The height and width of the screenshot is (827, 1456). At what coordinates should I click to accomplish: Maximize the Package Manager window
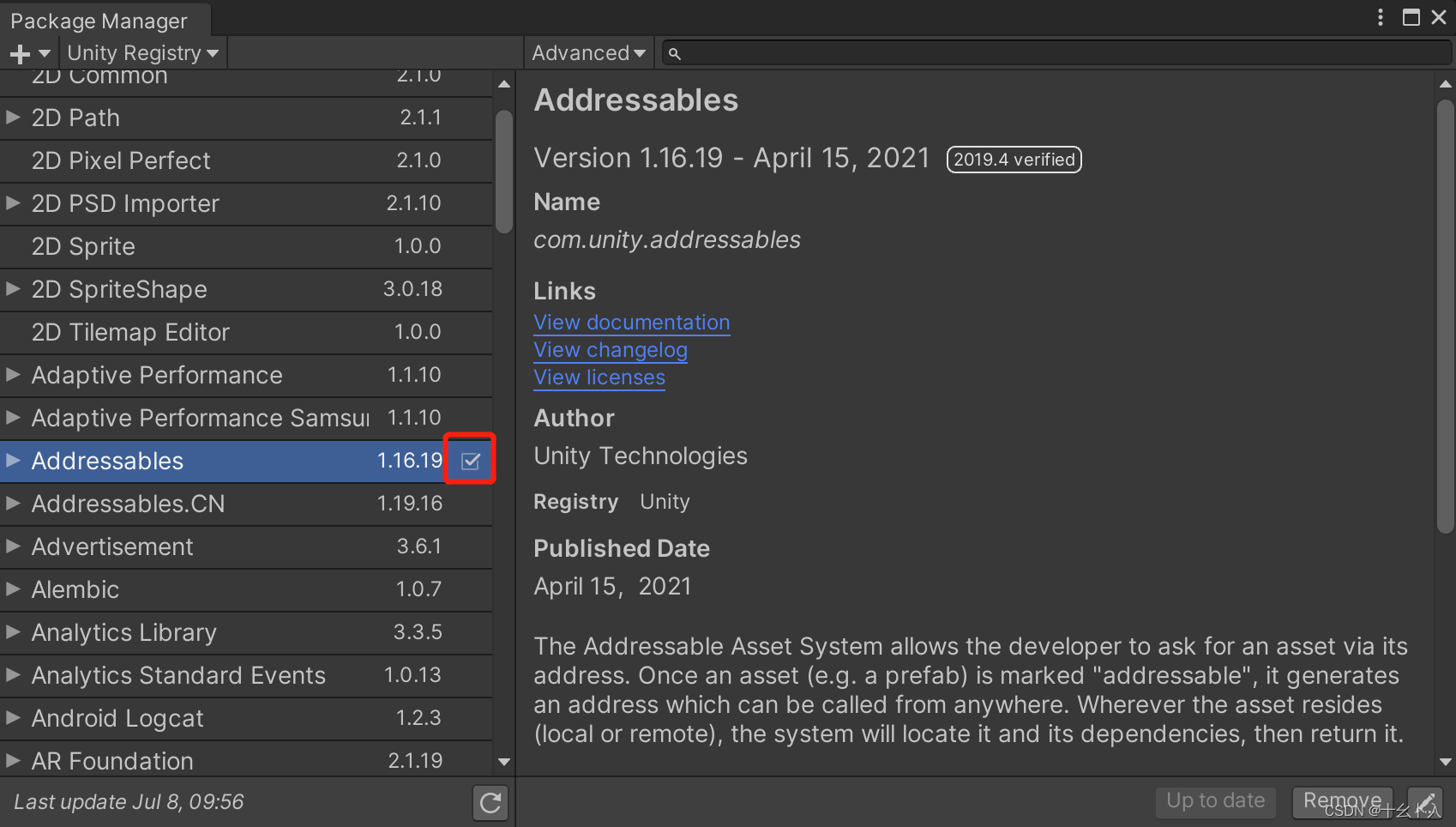(x=1411, y=17)
